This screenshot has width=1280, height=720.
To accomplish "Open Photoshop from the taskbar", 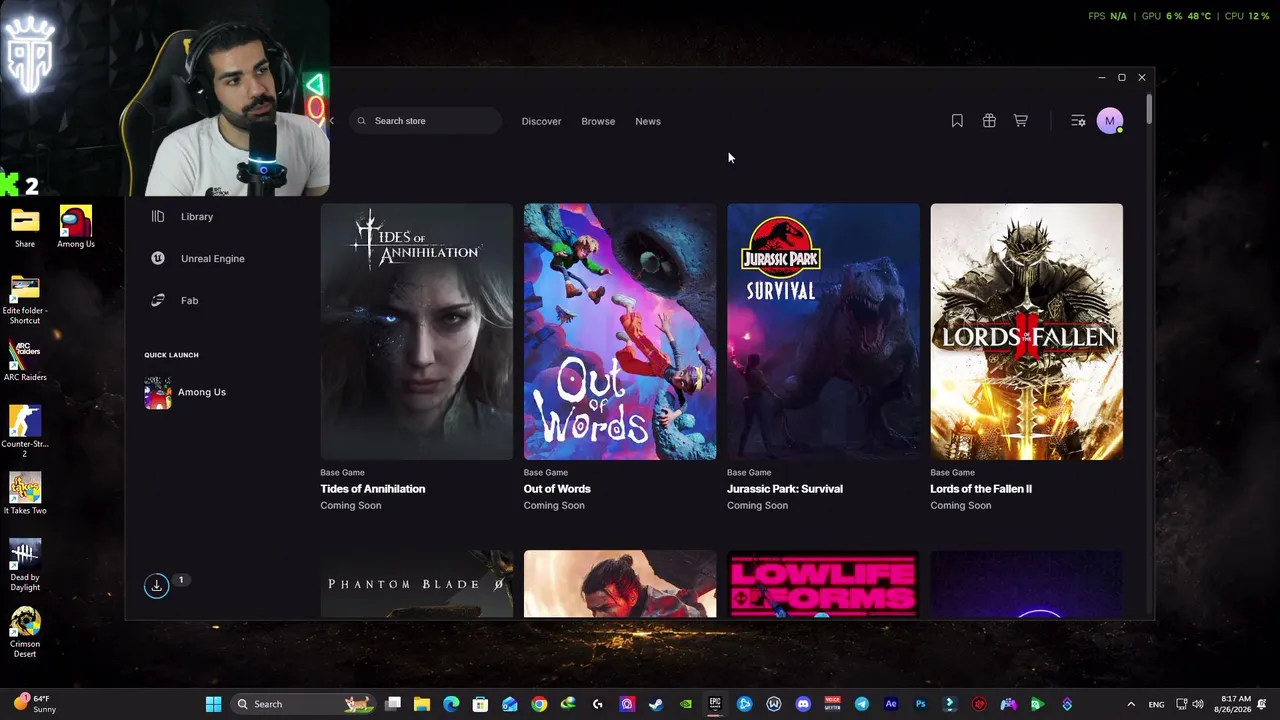I will pyautogui.click(x=921, y=704).
